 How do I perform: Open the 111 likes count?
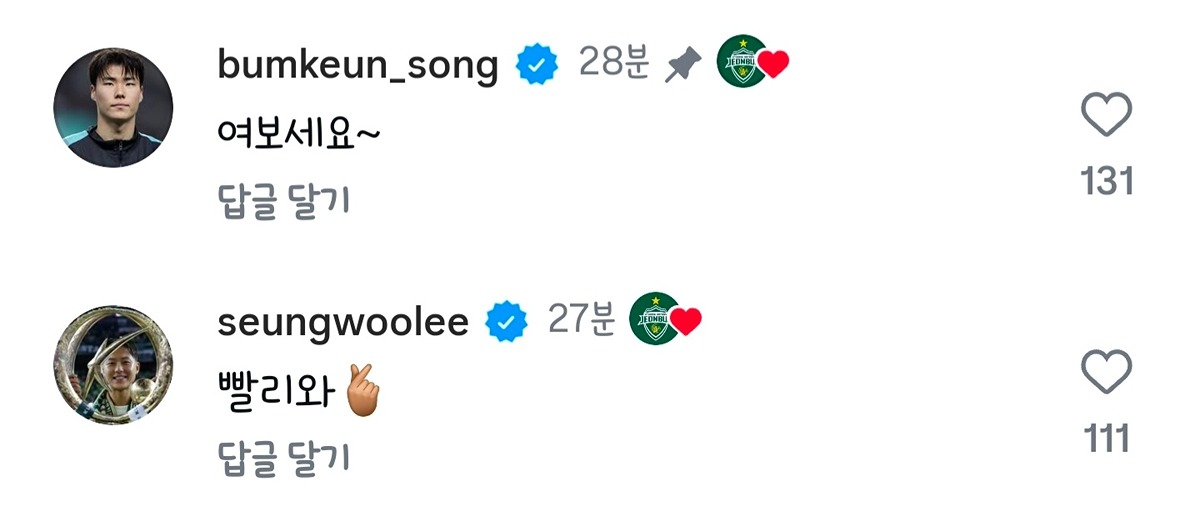click(x=1107, y=439)
